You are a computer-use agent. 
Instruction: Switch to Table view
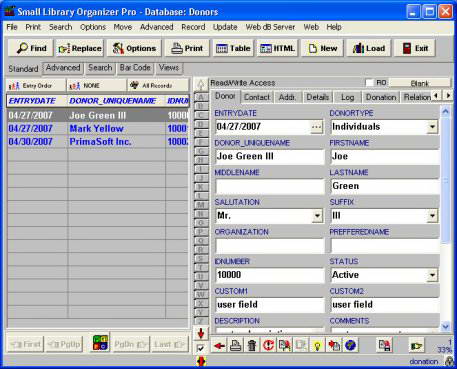[x=233, y=48]
